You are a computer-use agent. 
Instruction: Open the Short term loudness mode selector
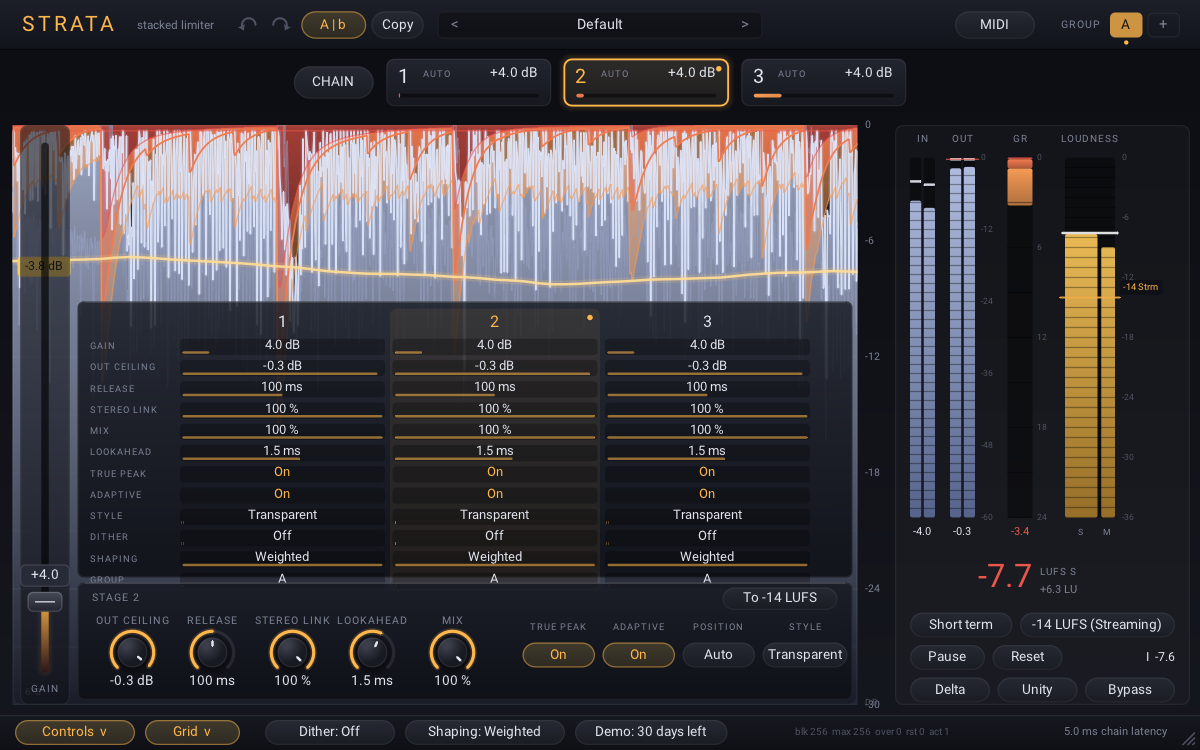click(x=961, y=625)
